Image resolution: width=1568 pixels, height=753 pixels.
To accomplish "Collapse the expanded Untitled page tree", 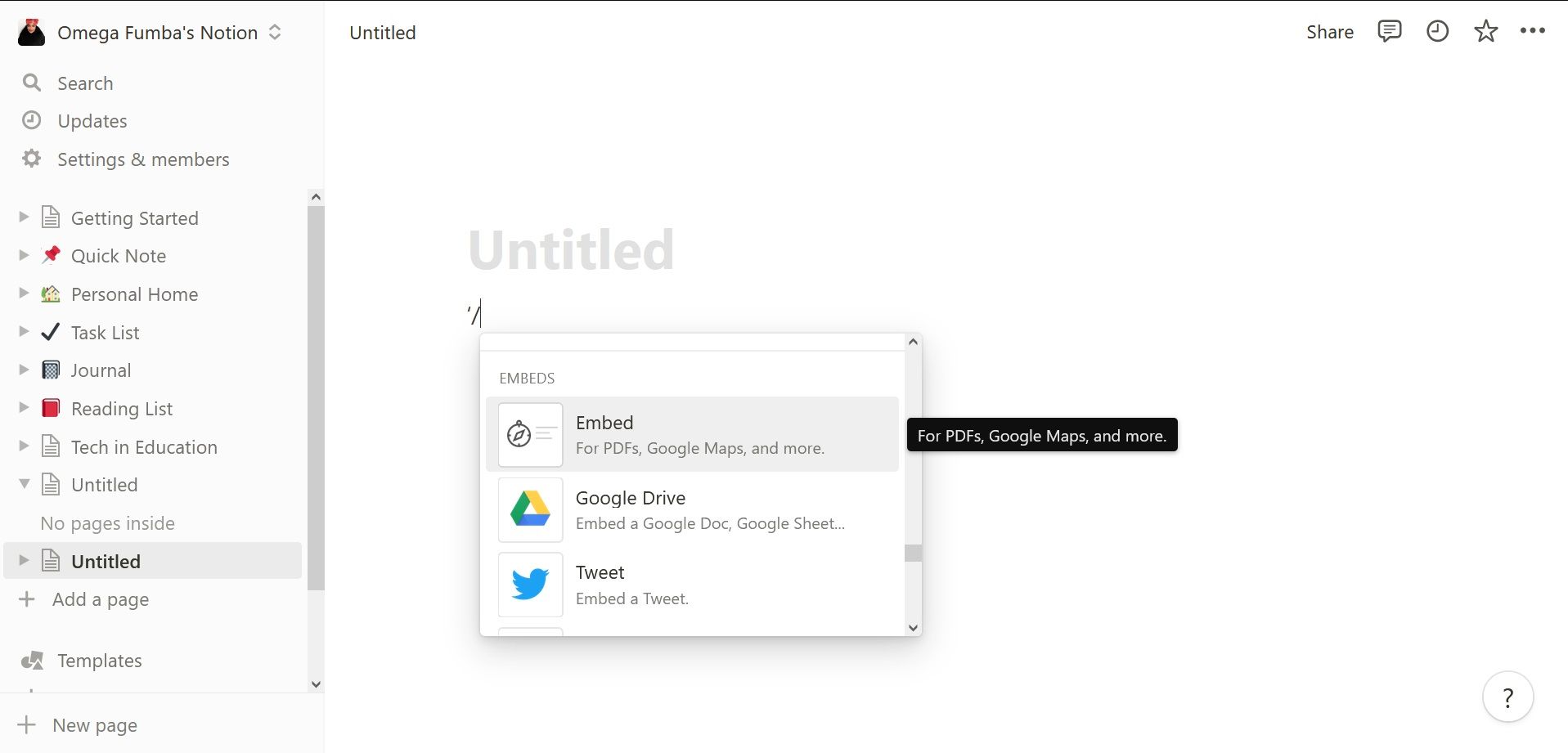I will 24,484.
